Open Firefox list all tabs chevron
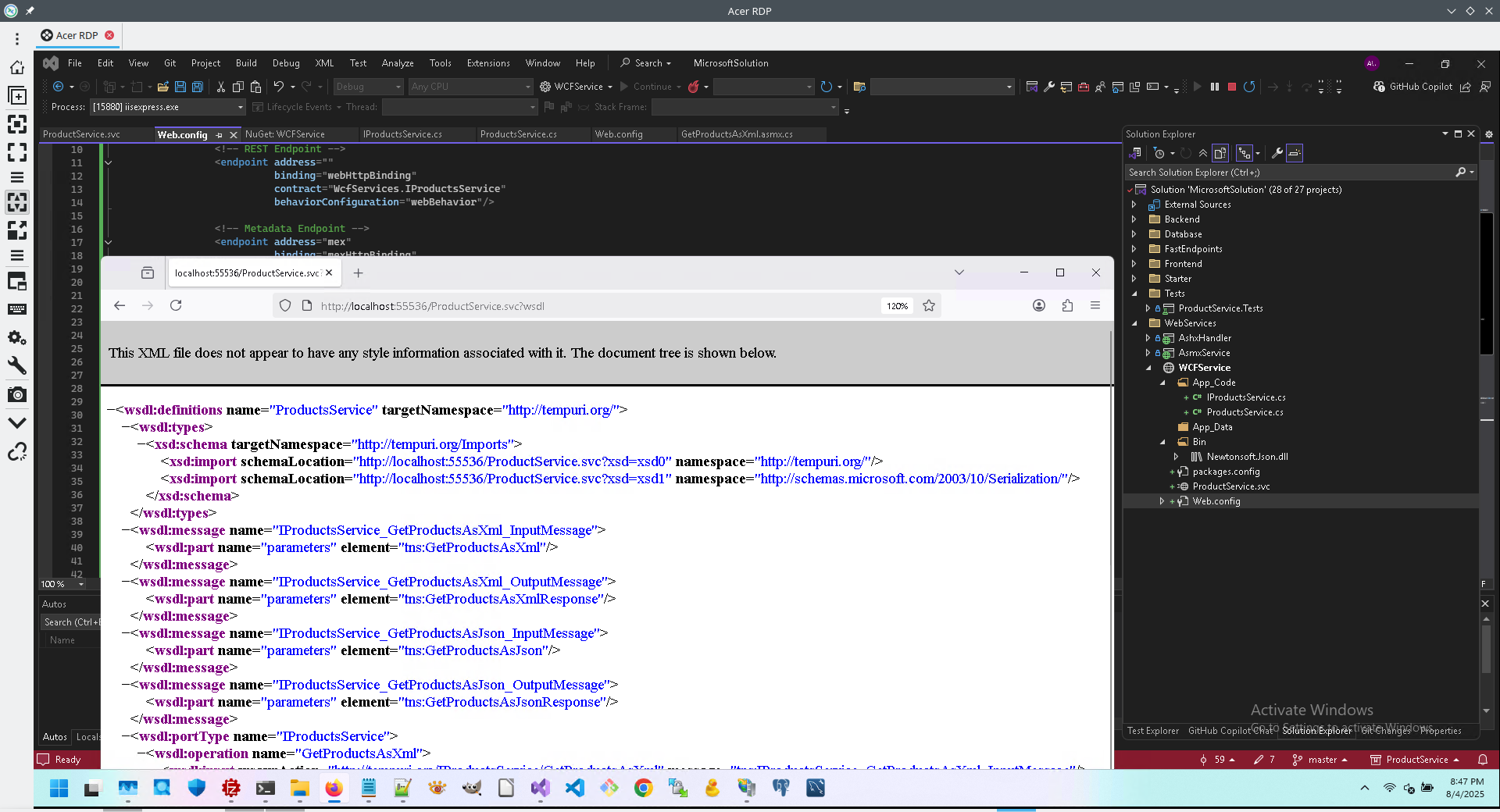Viewport: 1500px width, 812px height. coord(959,272)
